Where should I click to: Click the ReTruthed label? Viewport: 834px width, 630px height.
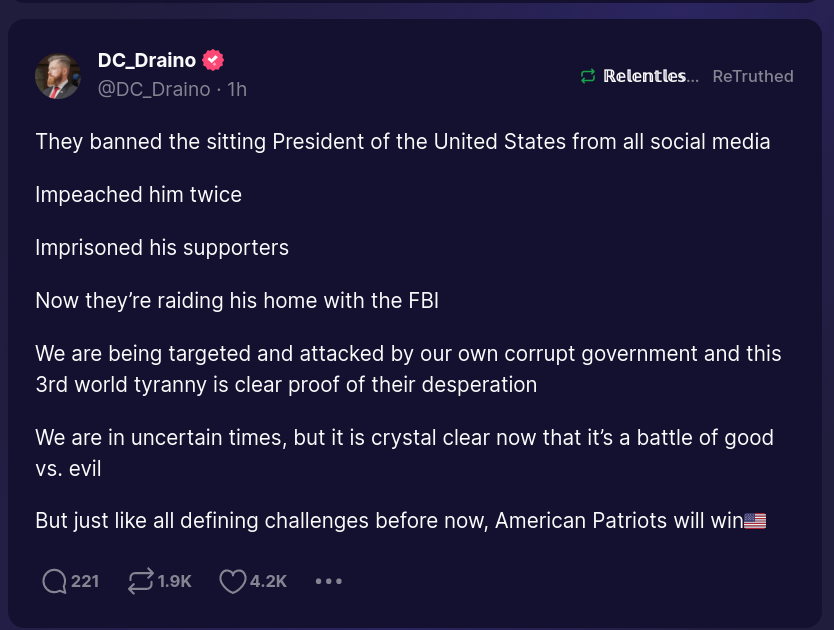pos(753,76)
